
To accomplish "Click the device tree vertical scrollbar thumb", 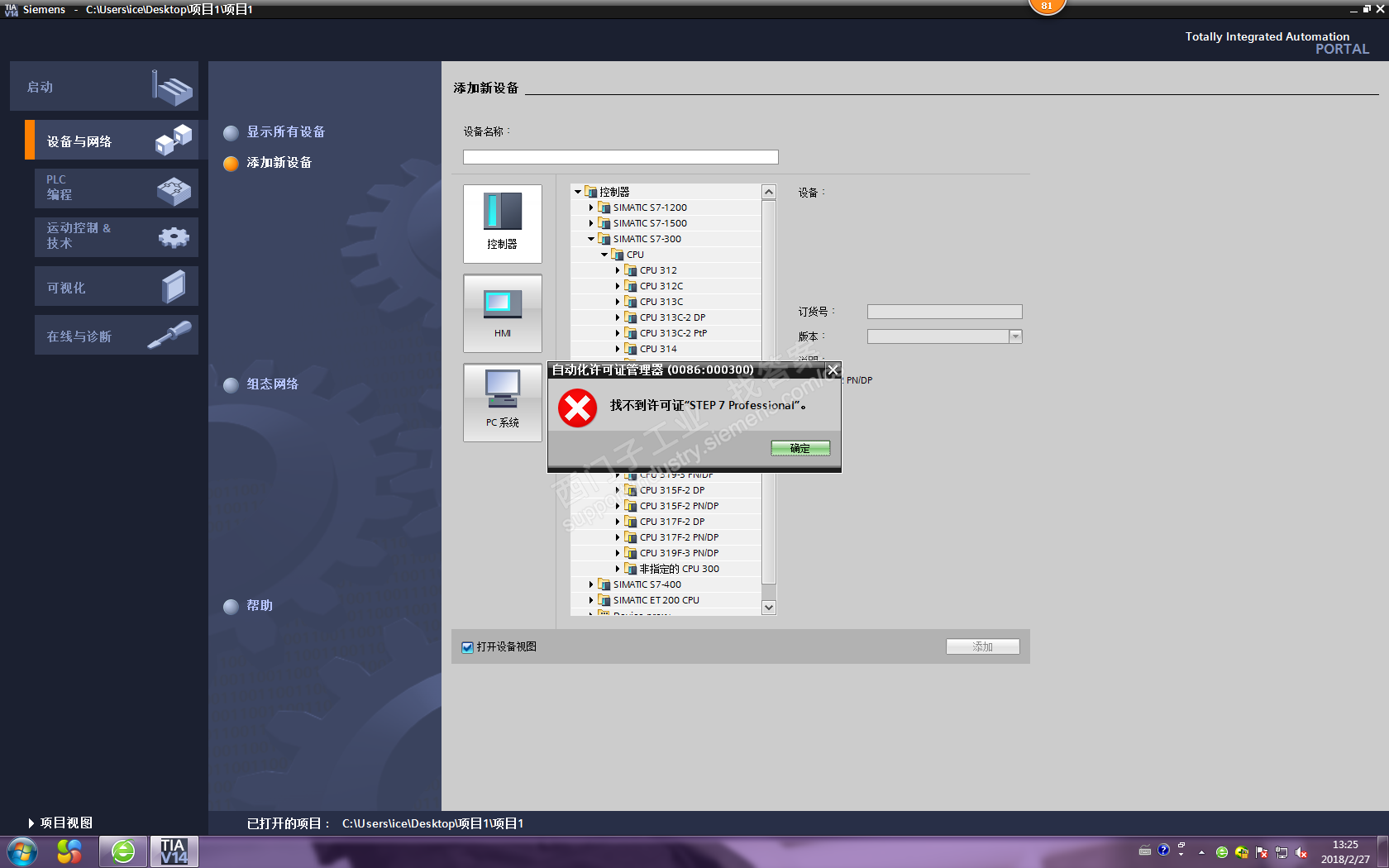I will click(x=769, y=390).
